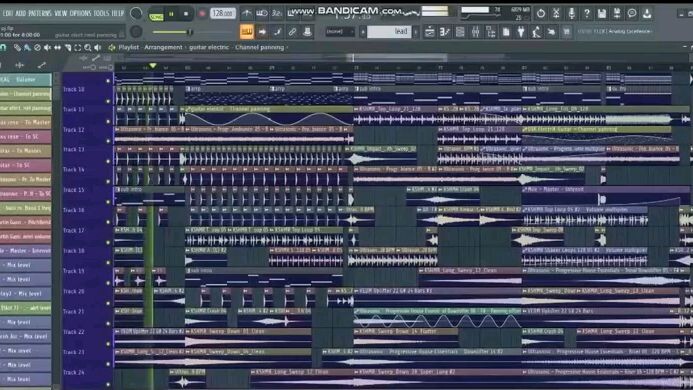
Task: Select the playlist Zoom magnifier tool
Action: point(88,47)
